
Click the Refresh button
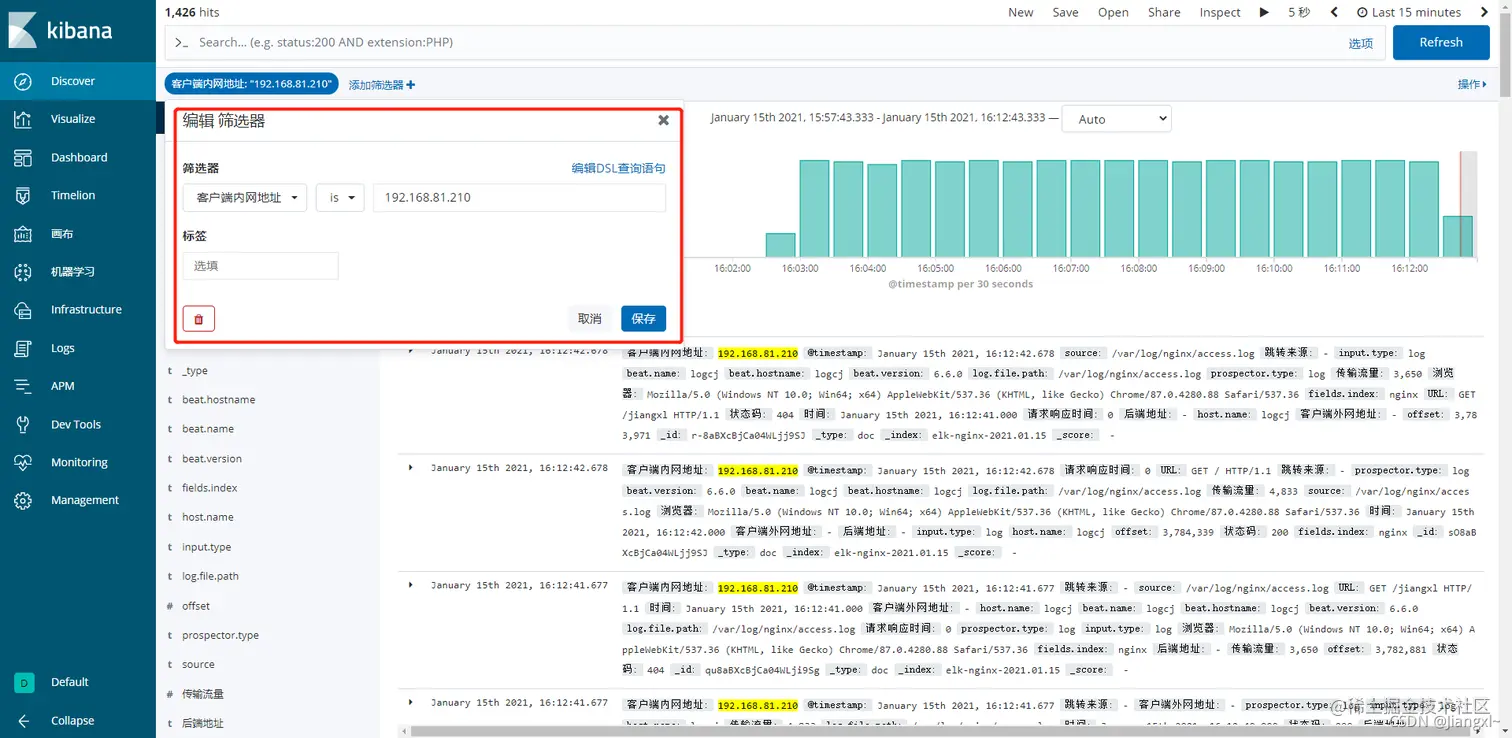(x=1440, y=42)
